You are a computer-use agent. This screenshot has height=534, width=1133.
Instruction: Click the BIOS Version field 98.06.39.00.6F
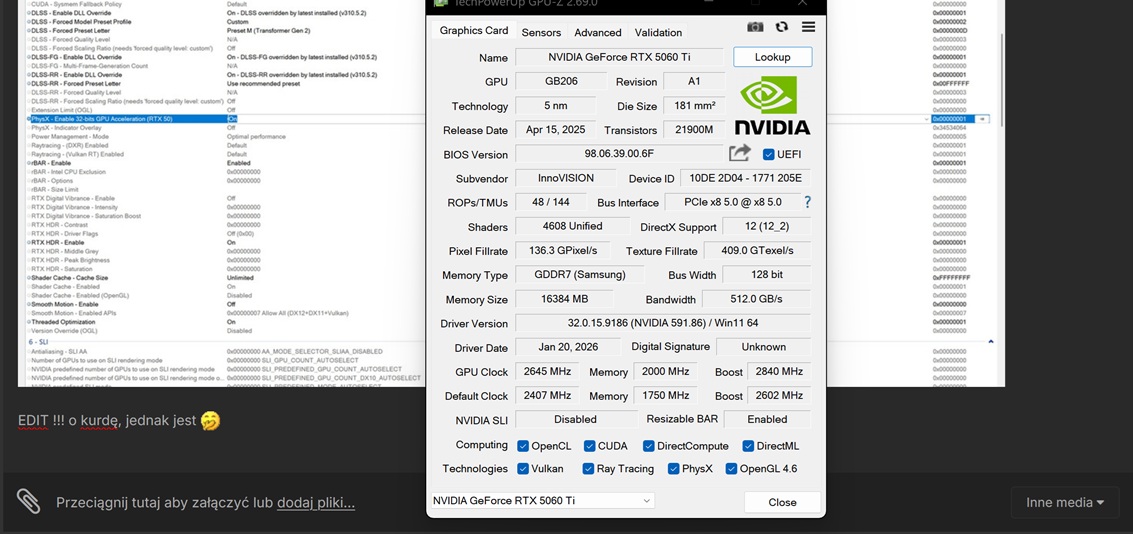(x=619, y=154)
